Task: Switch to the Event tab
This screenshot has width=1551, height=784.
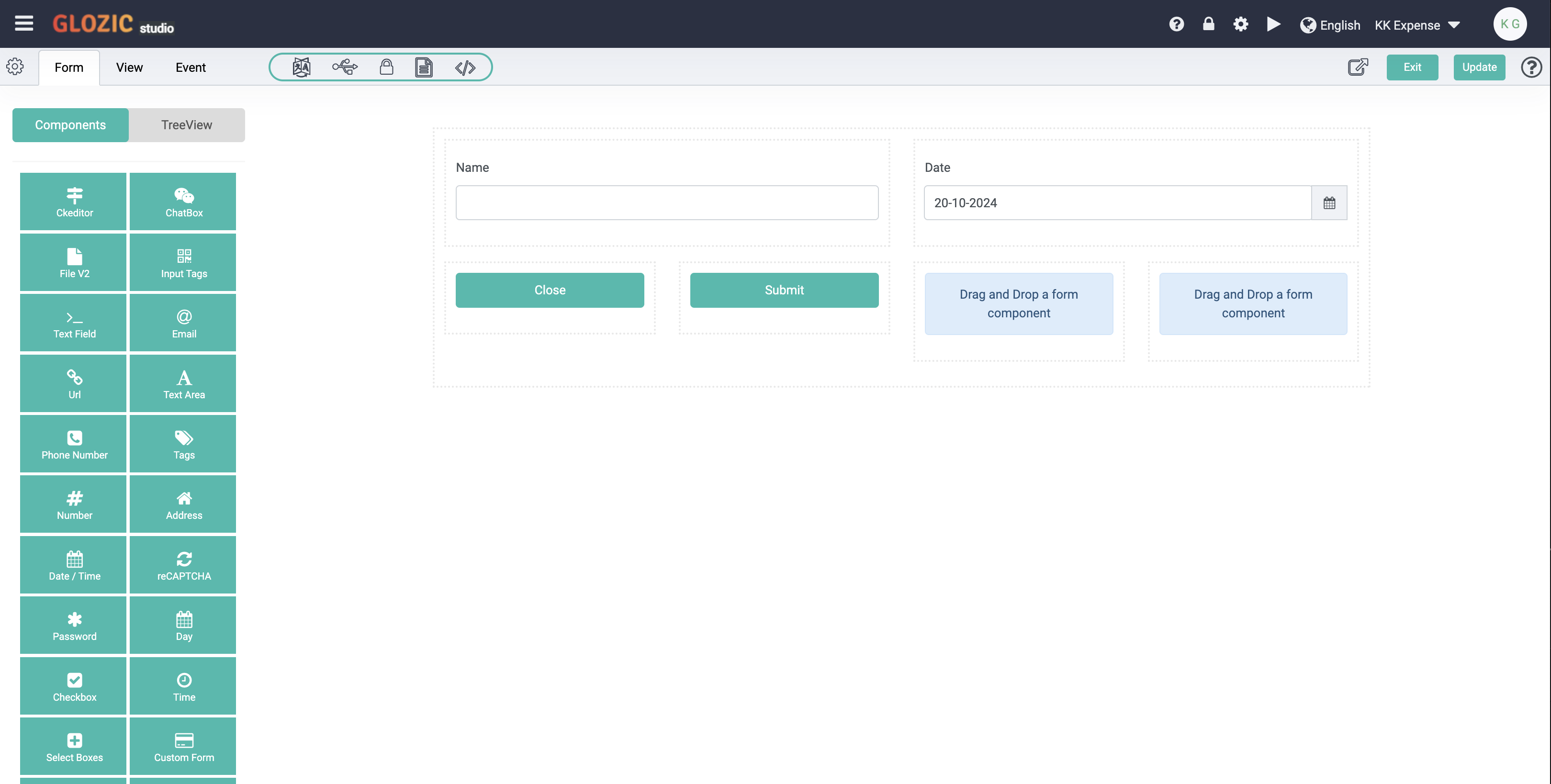Action: click(x=190, y=67)
